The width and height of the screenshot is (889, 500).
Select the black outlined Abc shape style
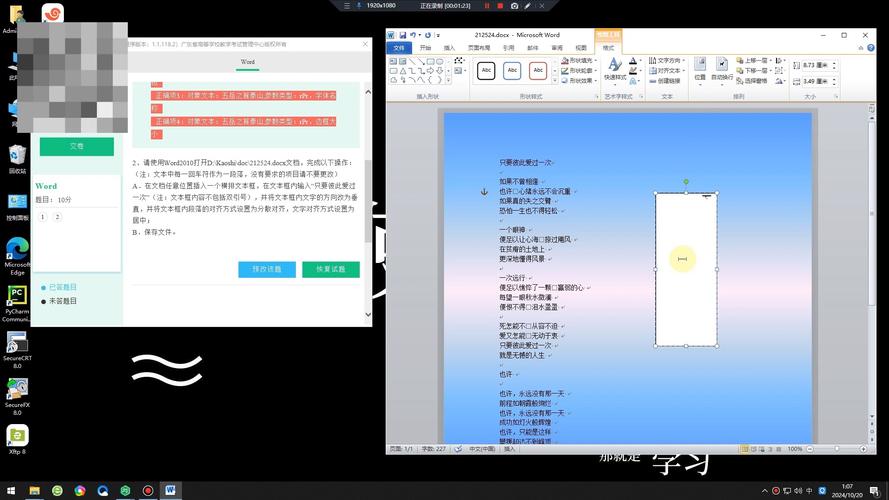tap(486, 71)
